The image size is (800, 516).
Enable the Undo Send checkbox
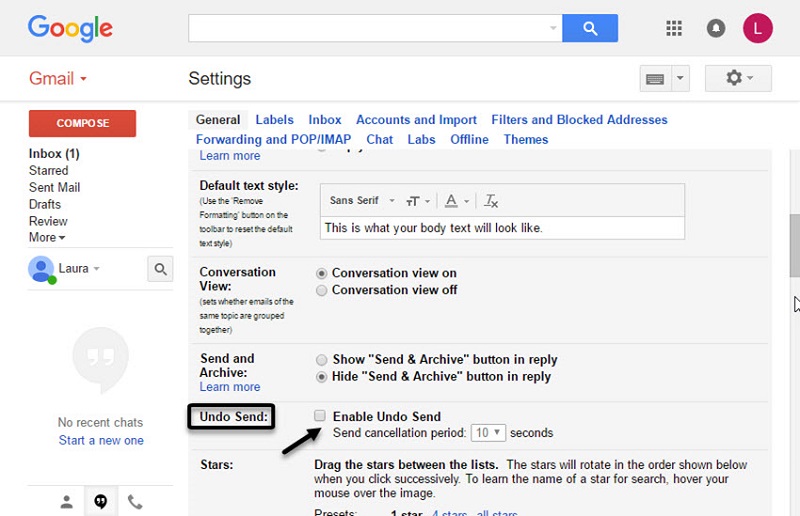coord(320,415)
